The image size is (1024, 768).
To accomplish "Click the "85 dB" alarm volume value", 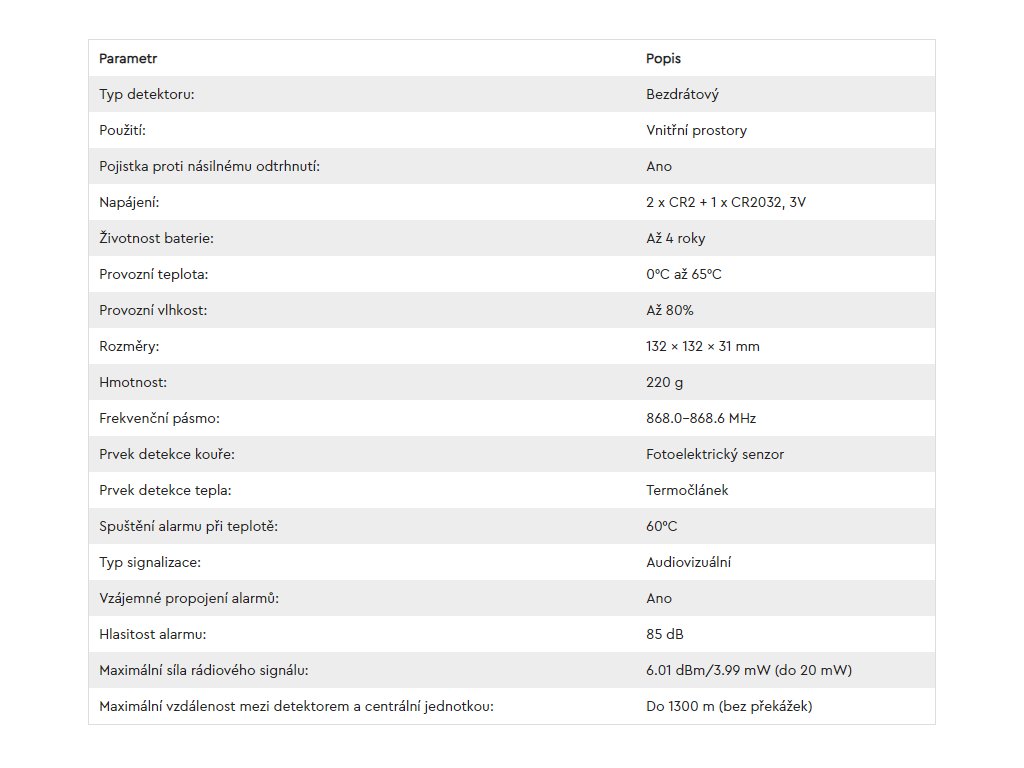I will coord(665,634).
